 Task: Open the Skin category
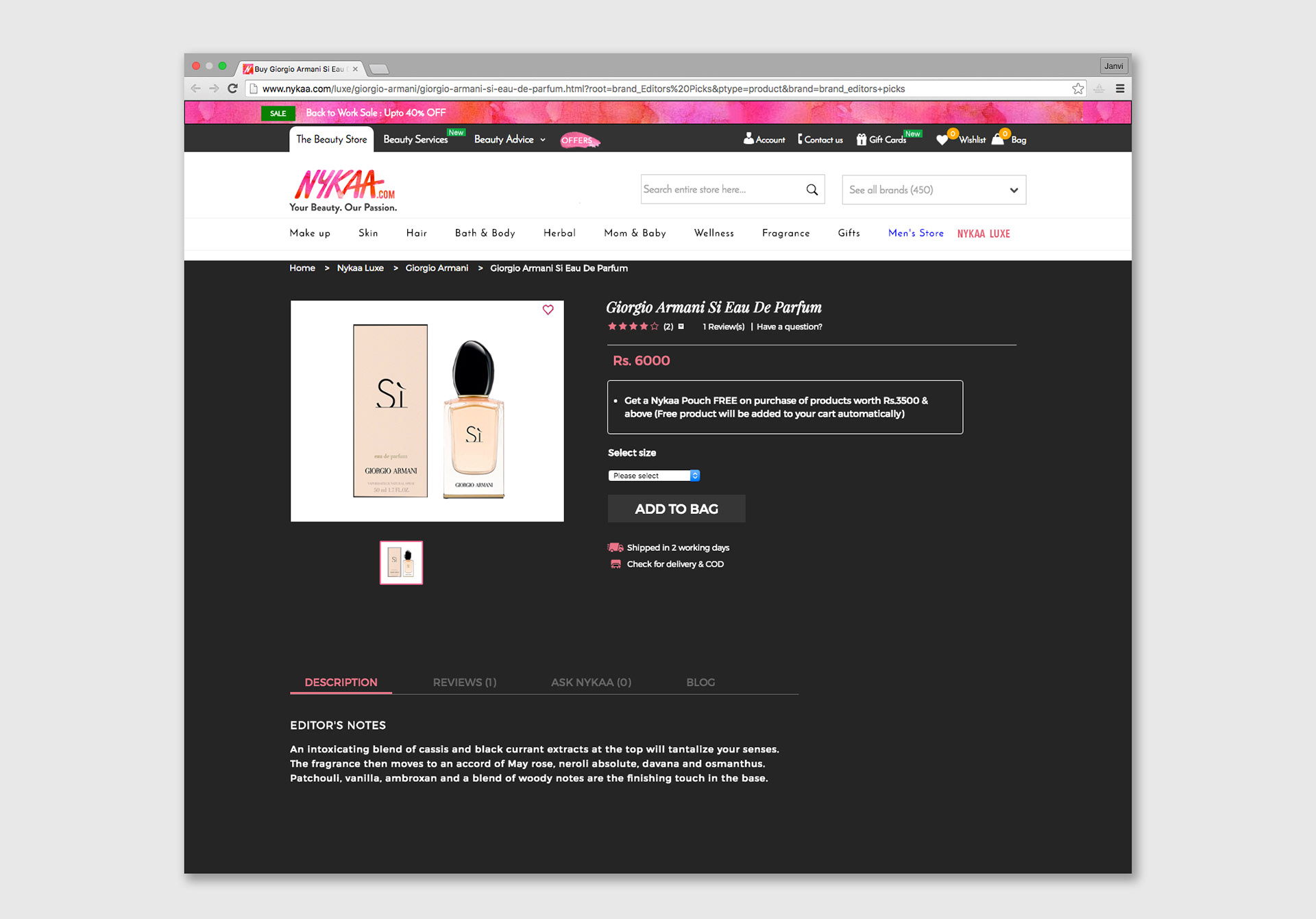(x=368, y=233)
